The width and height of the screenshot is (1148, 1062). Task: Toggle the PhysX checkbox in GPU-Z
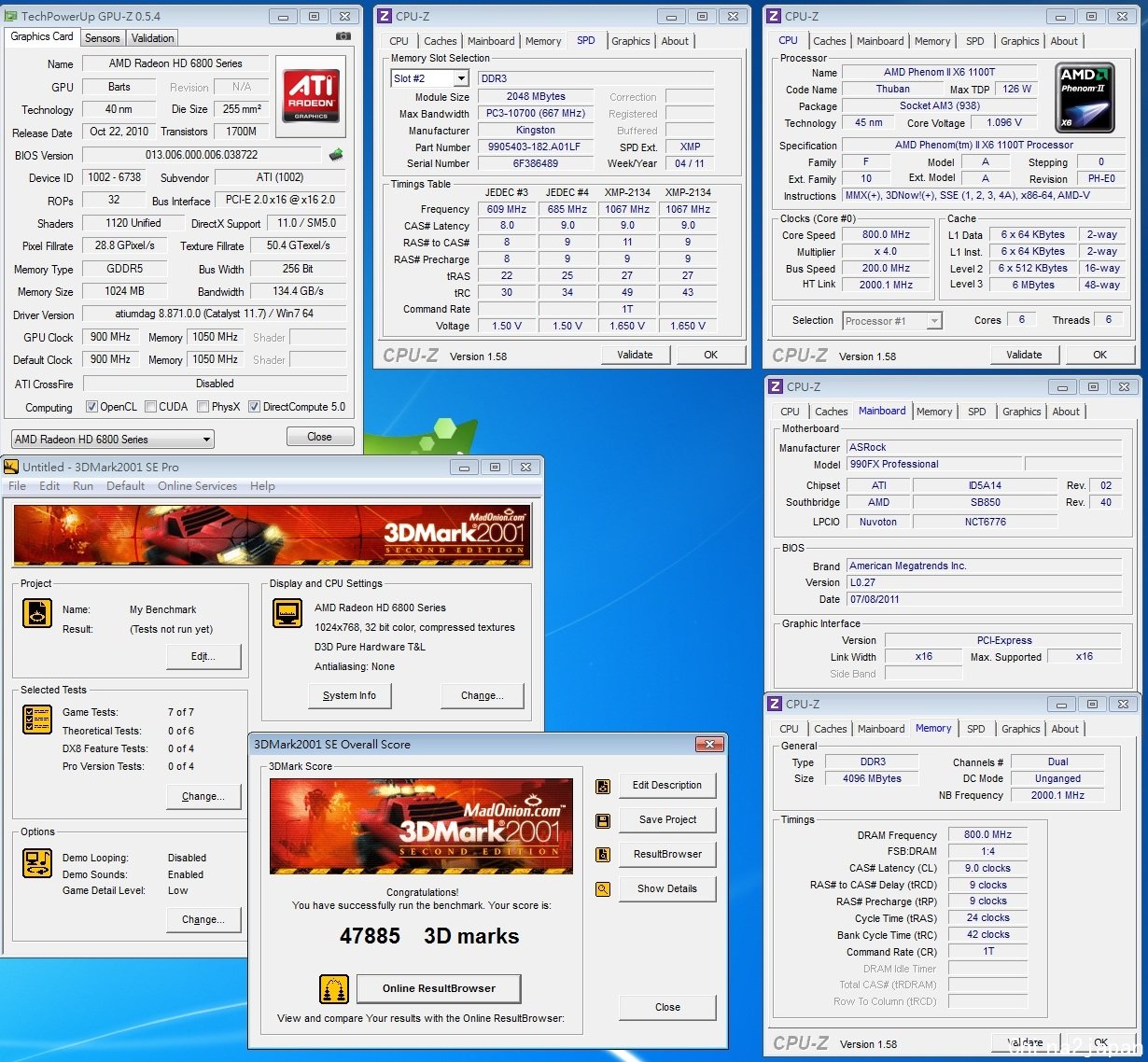click(x=203, y=407)
